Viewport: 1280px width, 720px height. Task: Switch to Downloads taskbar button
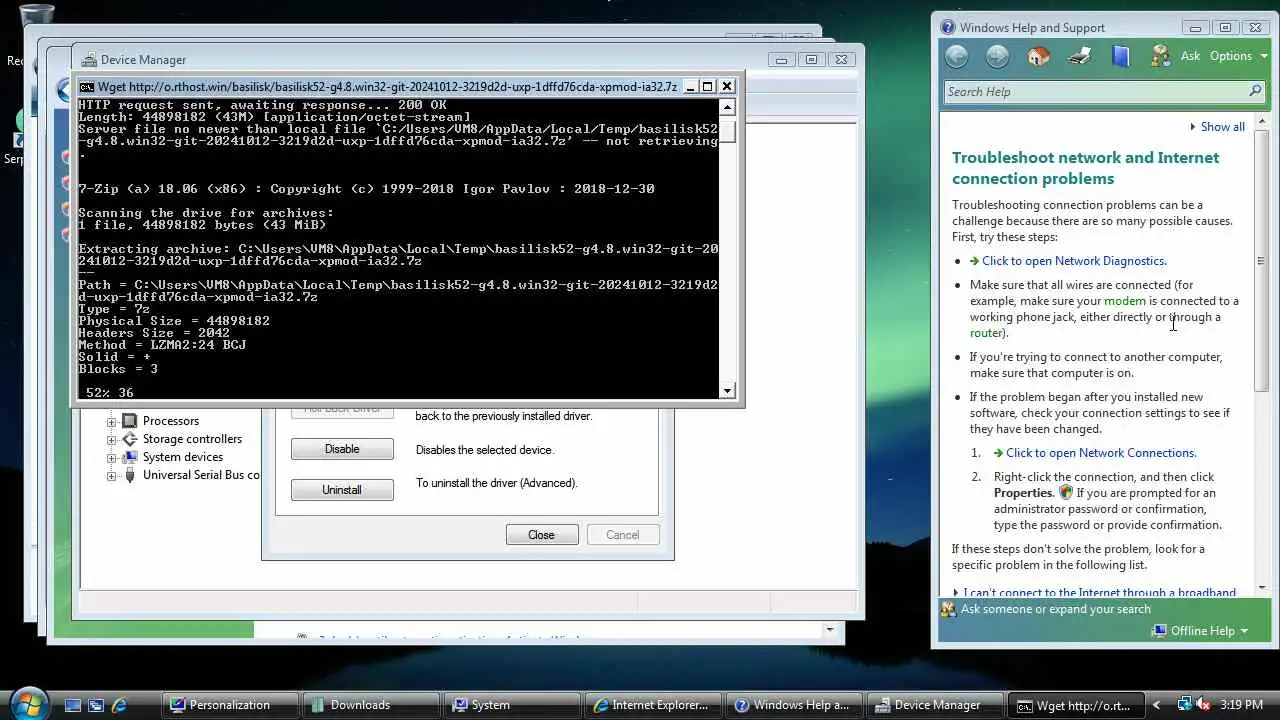370,705
